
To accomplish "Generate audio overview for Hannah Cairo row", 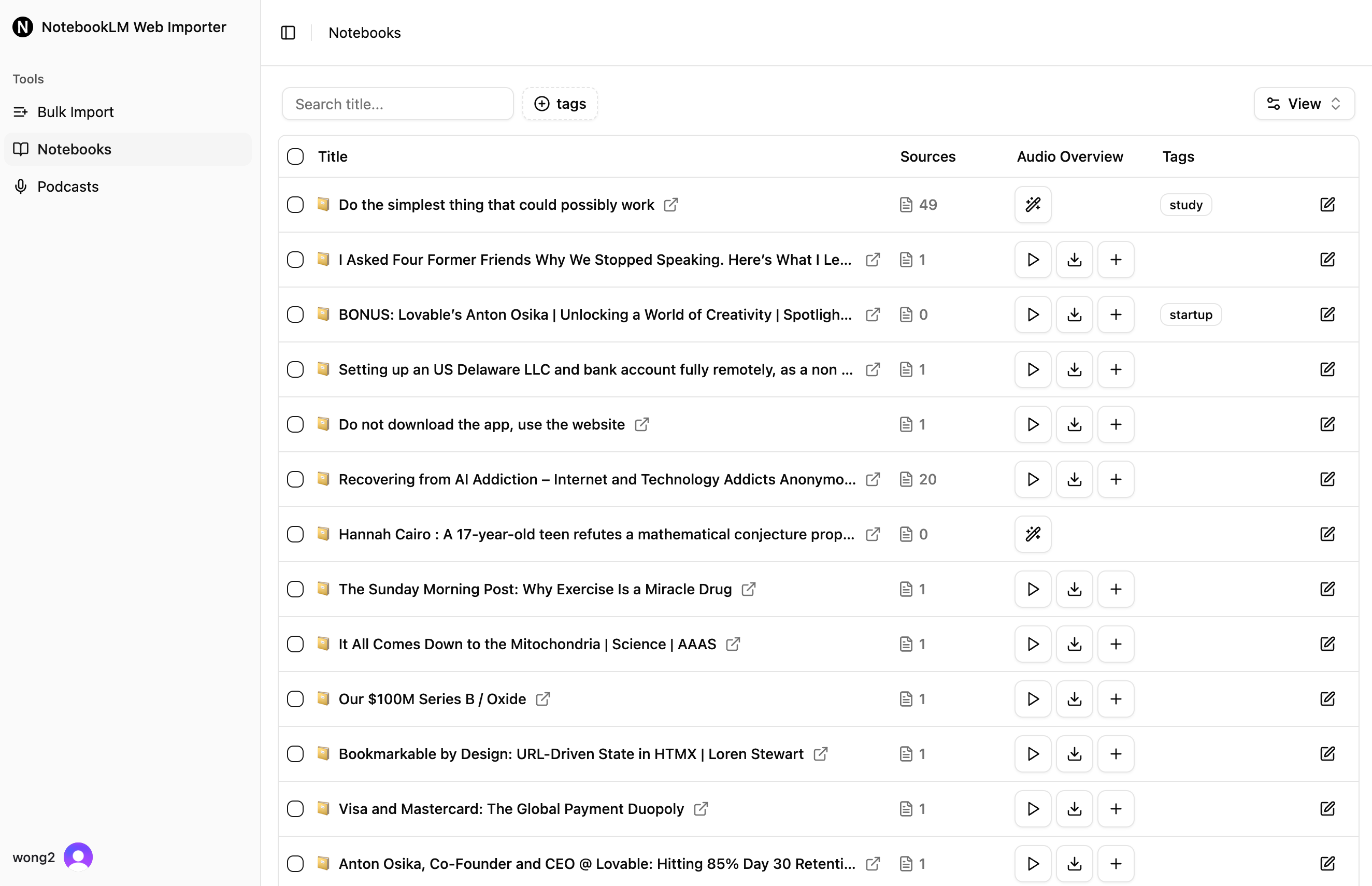I will pos(1033,534).
